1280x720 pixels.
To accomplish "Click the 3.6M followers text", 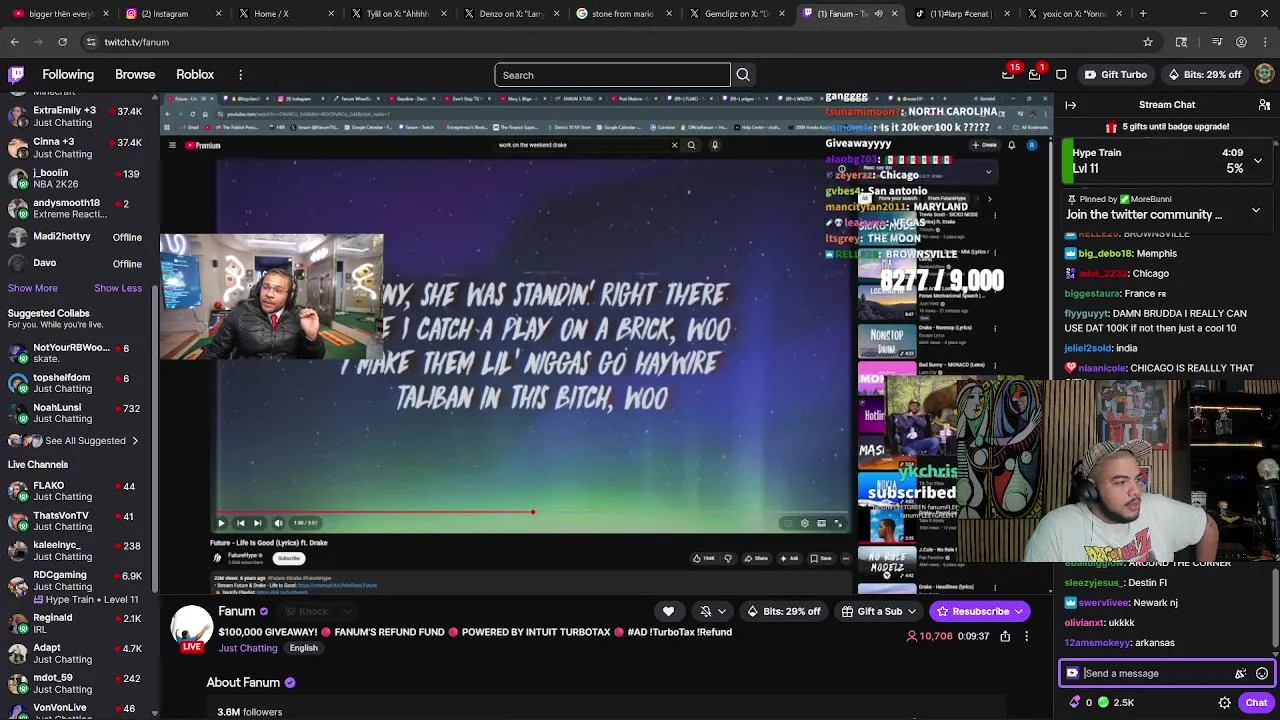I will click(249, 712).
